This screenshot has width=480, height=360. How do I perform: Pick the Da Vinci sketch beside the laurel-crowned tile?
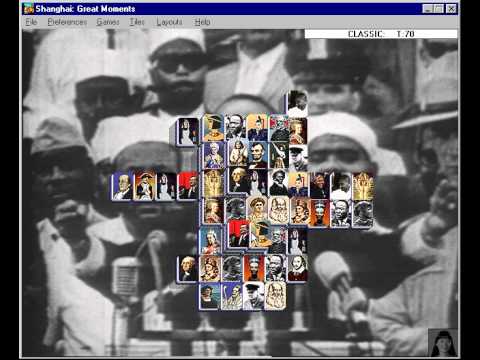(x=279, y=210)
